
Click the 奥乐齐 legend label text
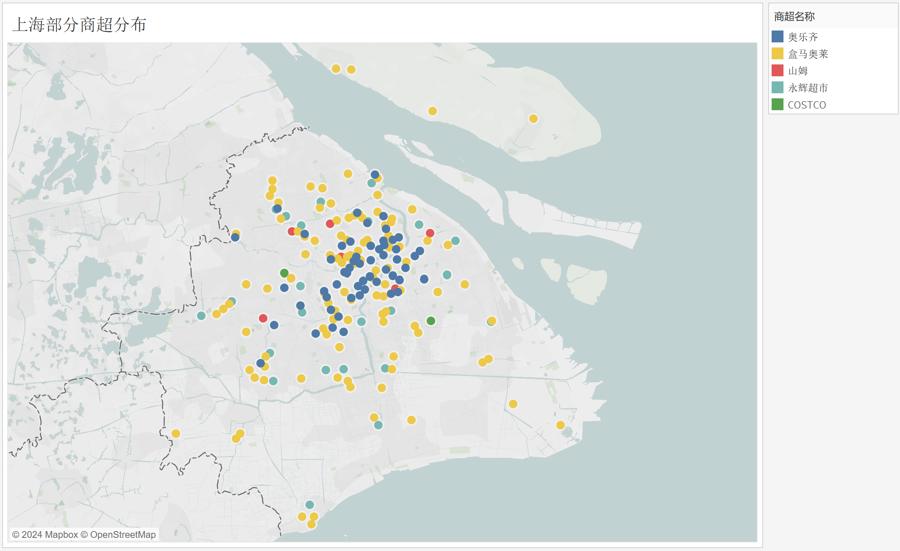[x=802, y=37]
